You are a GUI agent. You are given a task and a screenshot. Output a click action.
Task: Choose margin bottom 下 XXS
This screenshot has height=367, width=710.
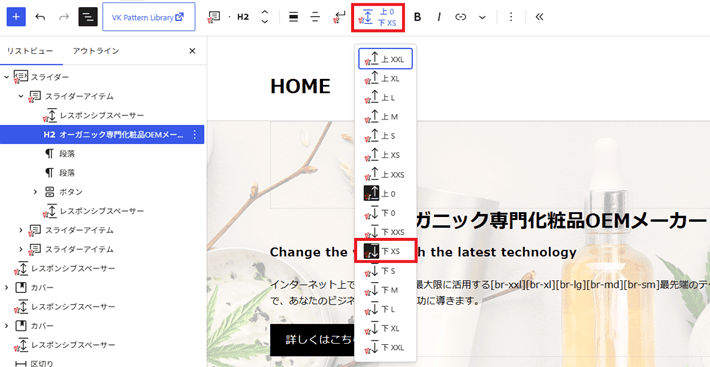385,232
